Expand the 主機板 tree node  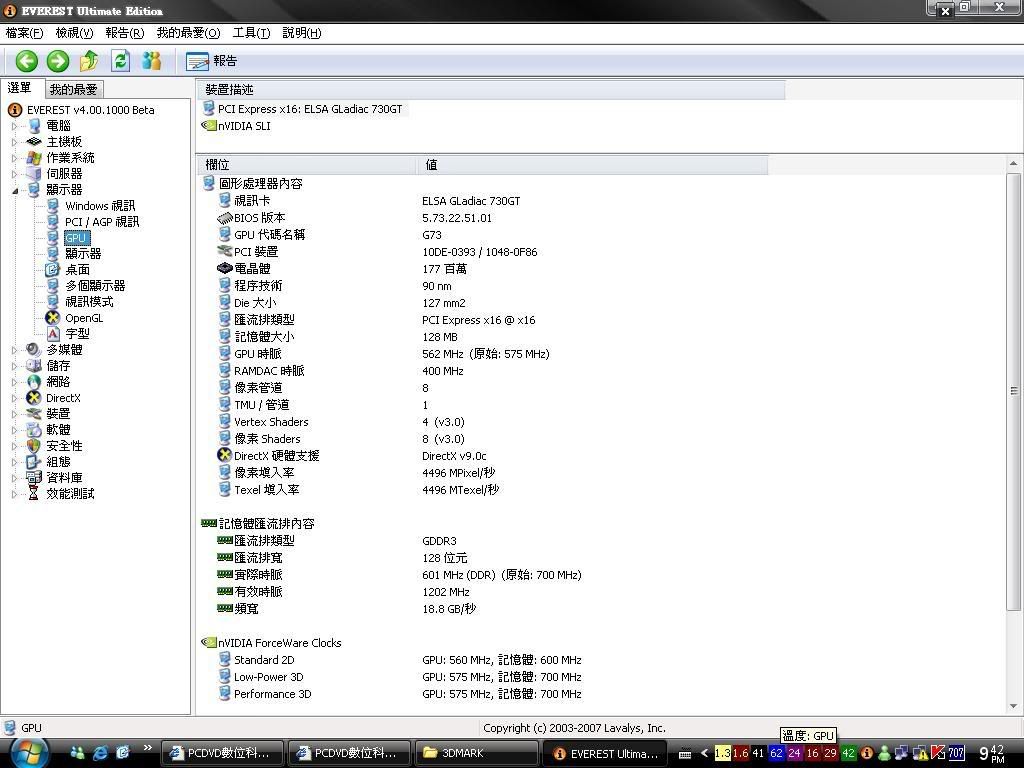(14, 142)
